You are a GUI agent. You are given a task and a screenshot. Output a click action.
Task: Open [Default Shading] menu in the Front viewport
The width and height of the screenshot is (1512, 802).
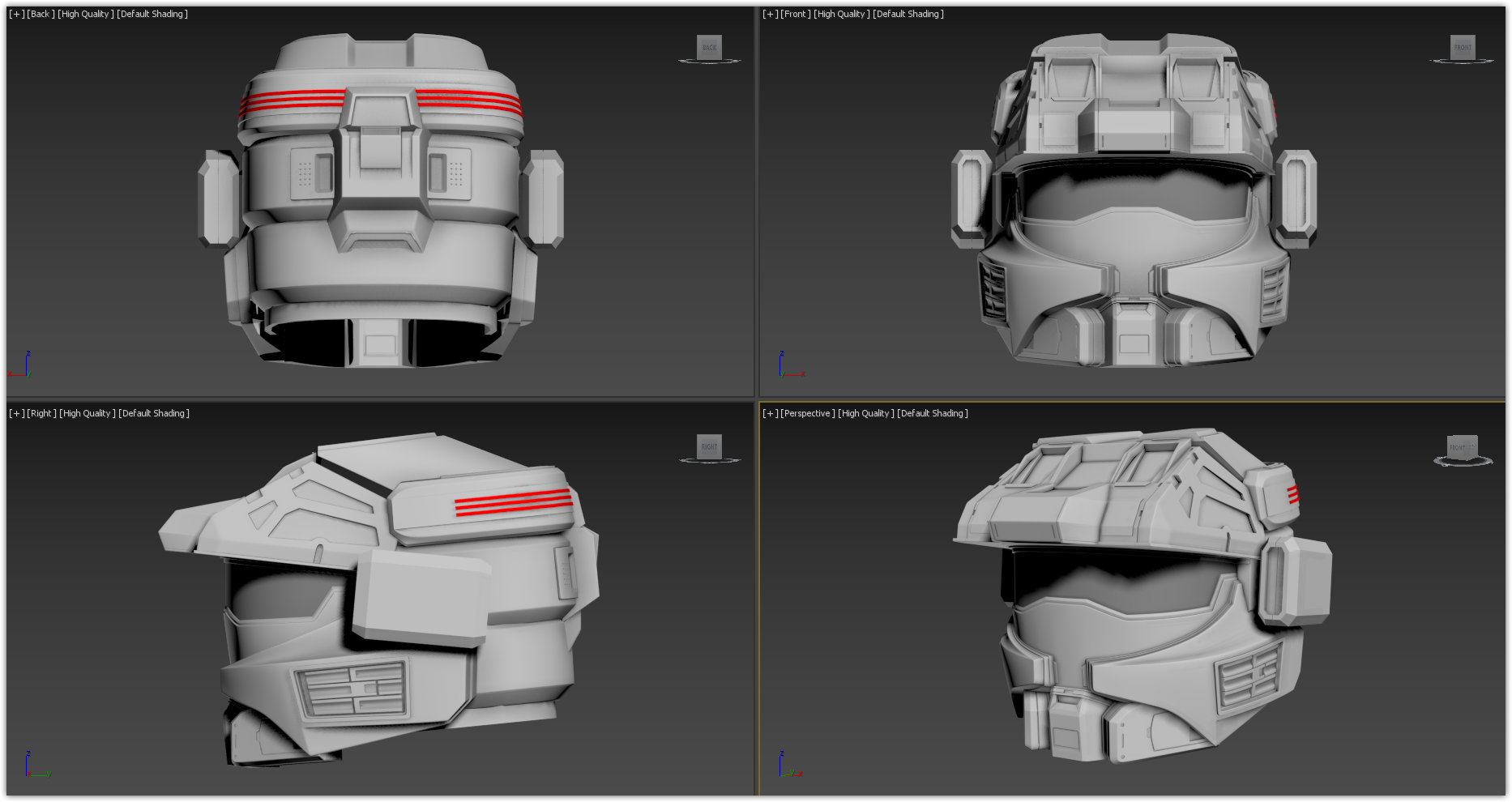(908, 14)
